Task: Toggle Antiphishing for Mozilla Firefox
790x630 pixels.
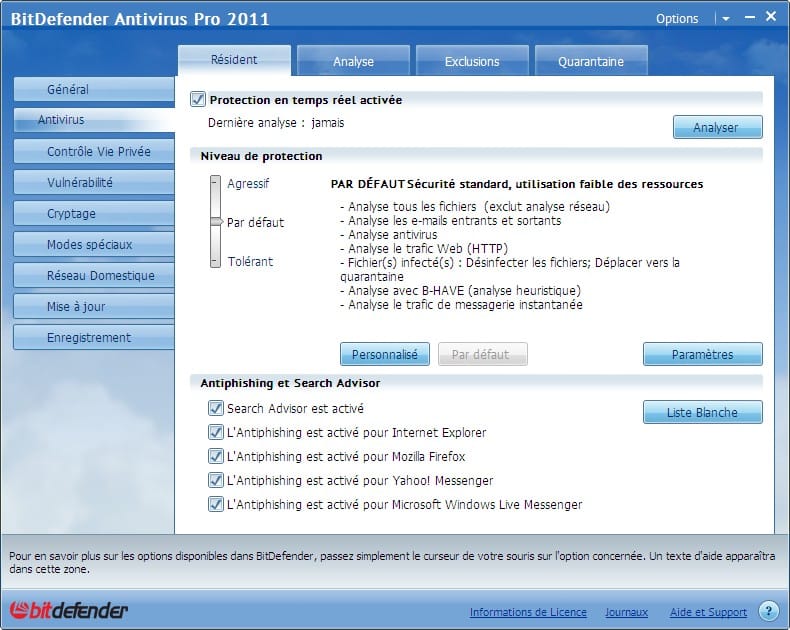Action: click(216, 456)
